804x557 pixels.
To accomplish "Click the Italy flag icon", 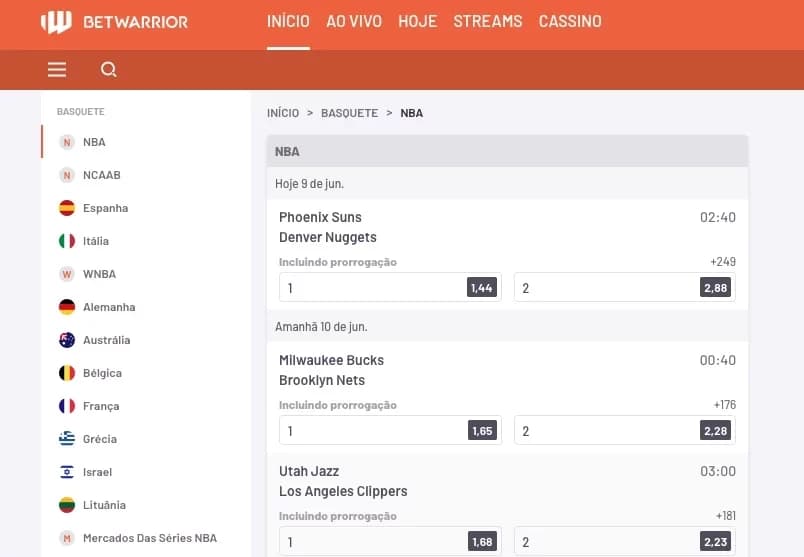I will (x=67, y=241).
